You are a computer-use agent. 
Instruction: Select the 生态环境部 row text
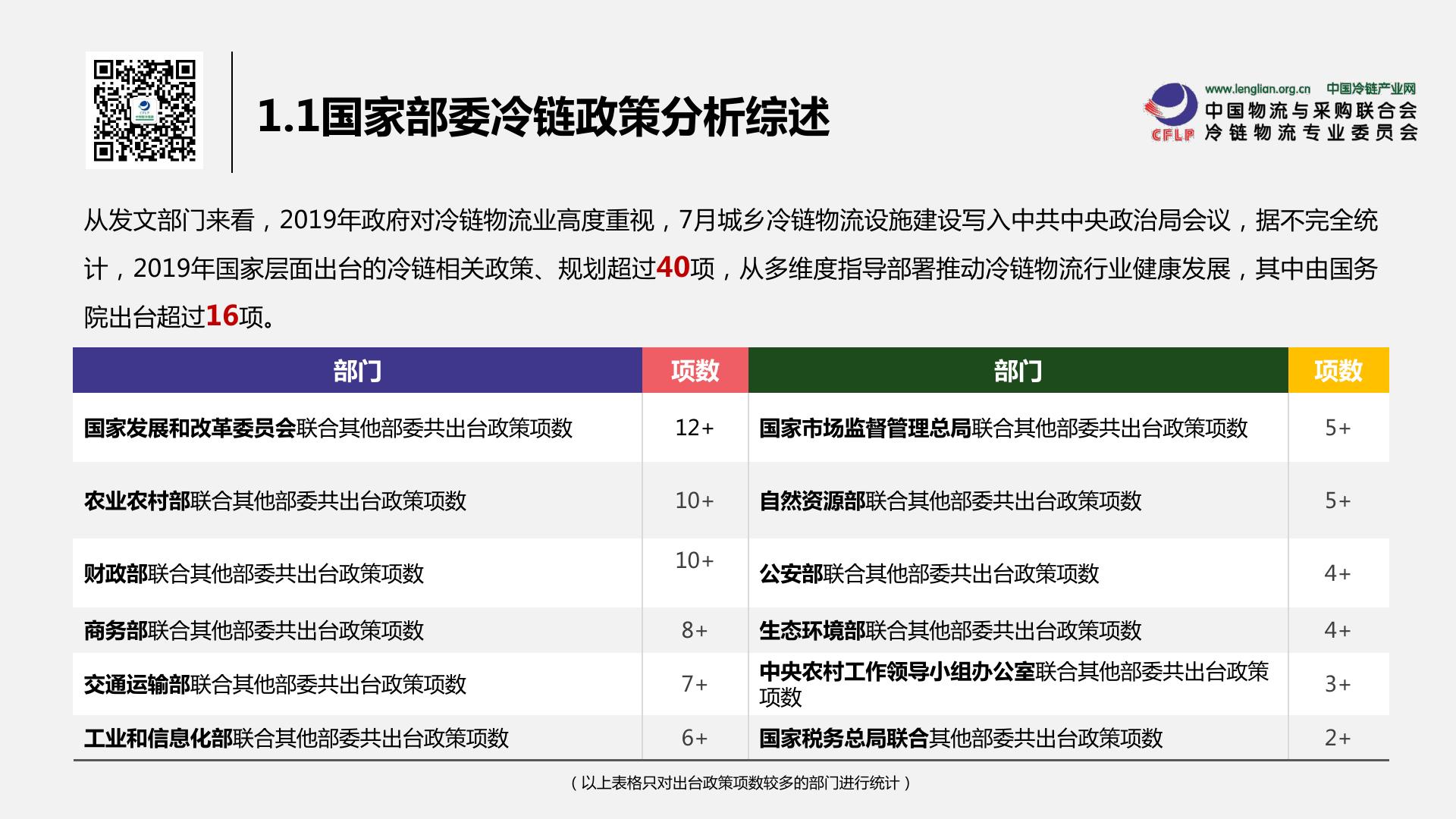(x=950, y=631)
